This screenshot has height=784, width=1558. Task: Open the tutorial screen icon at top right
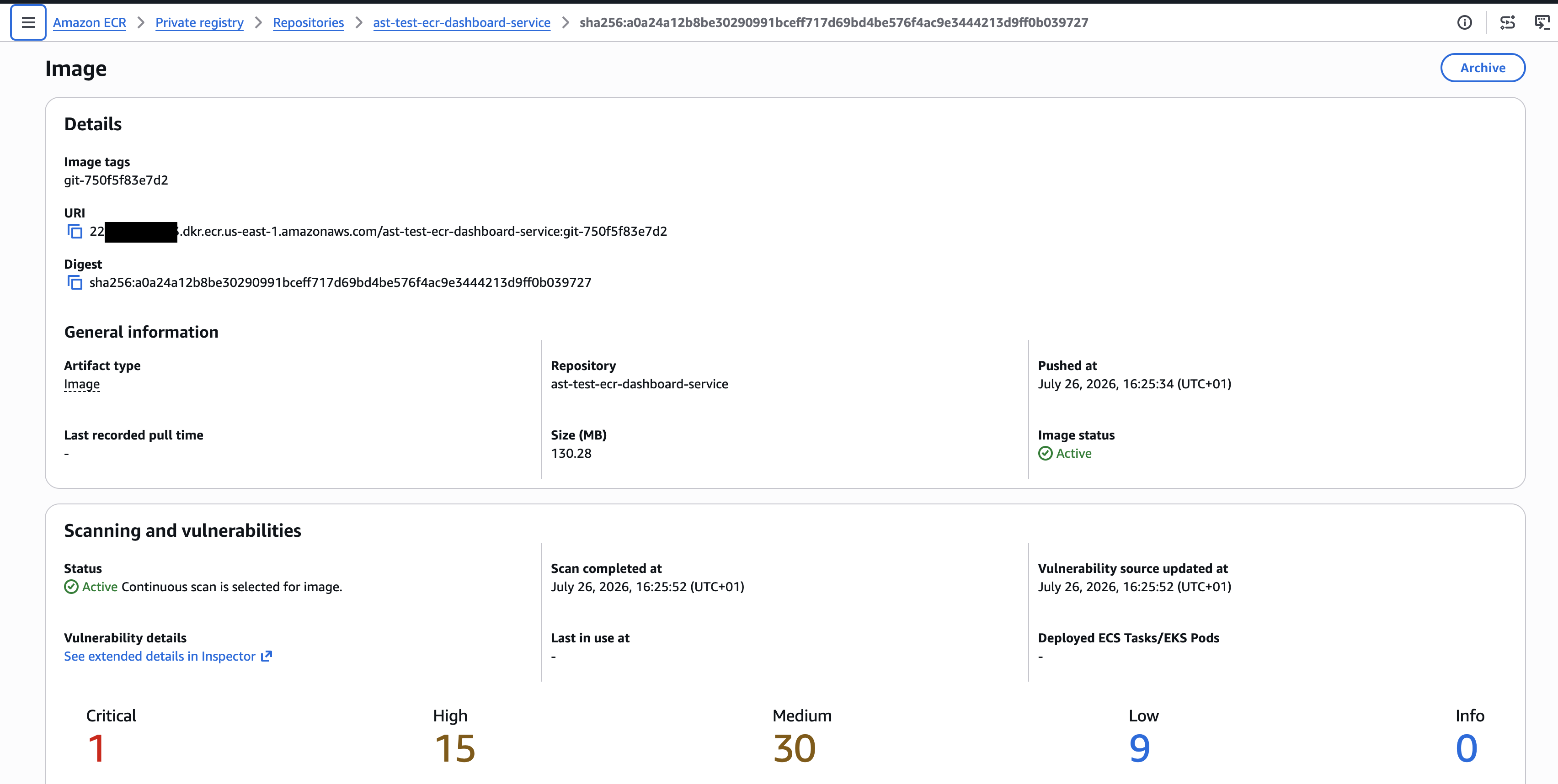pos(1542,22)
